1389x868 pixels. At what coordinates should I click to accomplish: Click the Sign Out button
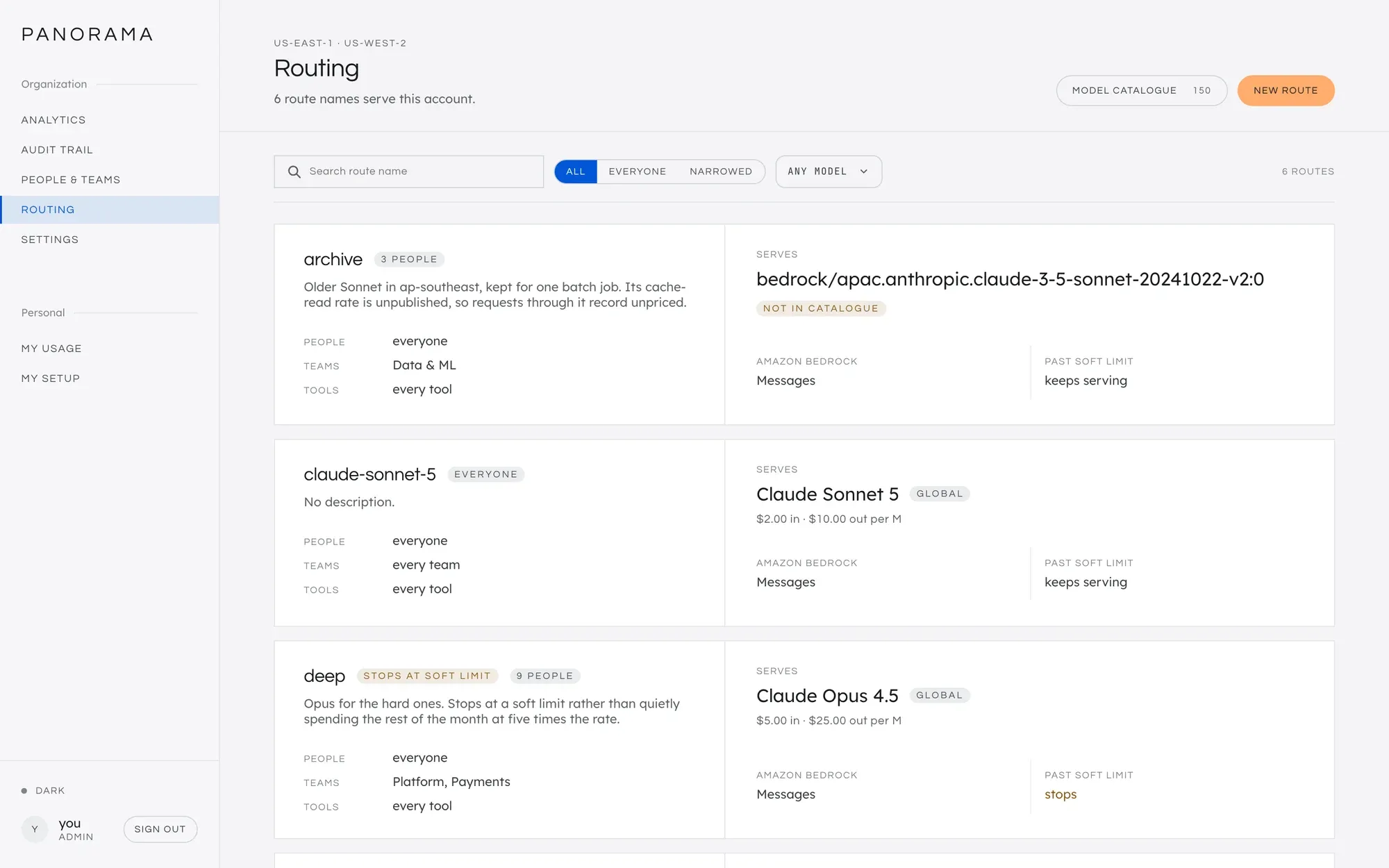pyautogui.click(x=160, y=829)
